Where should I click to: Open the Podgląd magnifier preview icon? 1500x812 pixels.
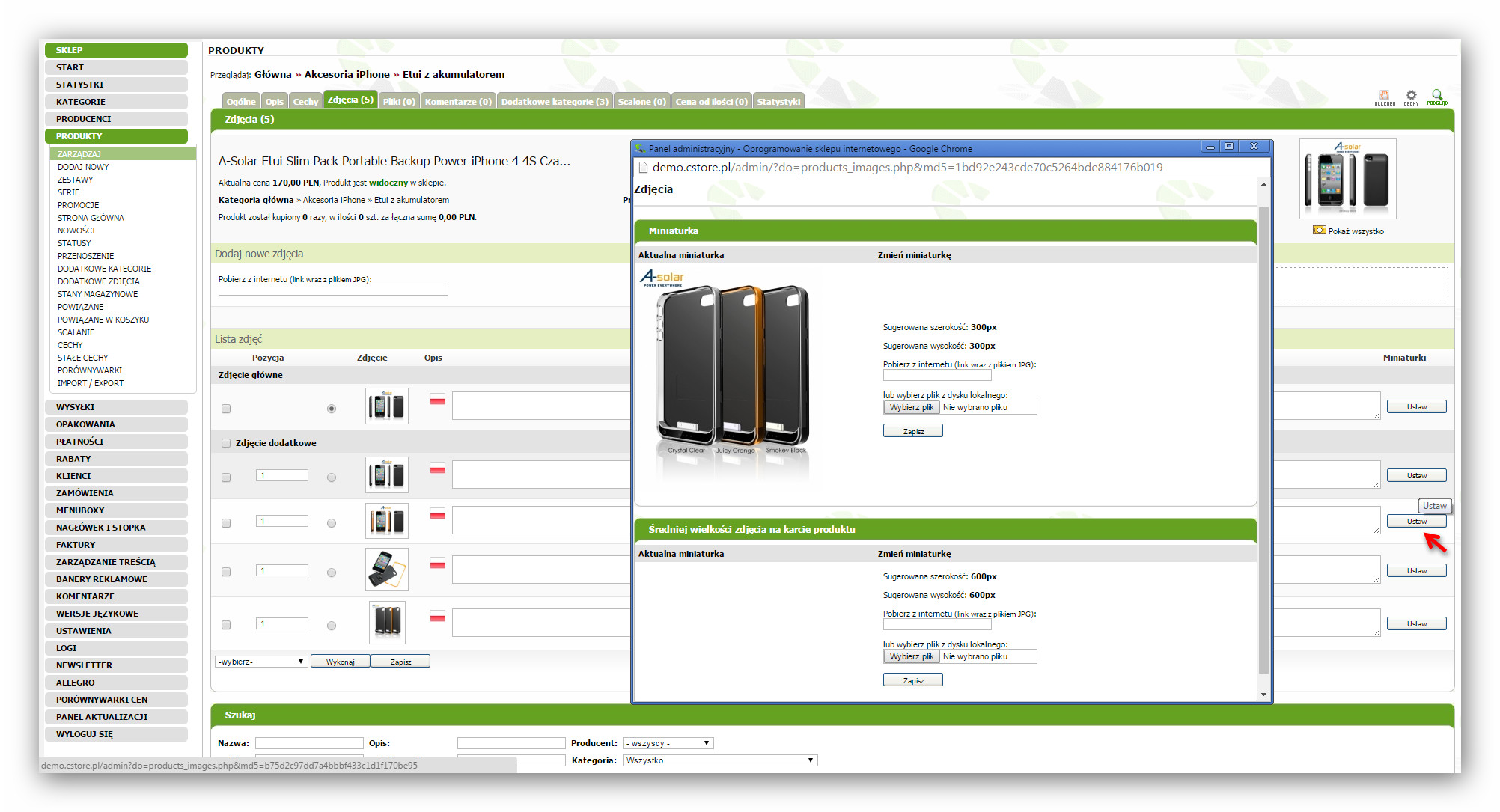pos(1437,97)
